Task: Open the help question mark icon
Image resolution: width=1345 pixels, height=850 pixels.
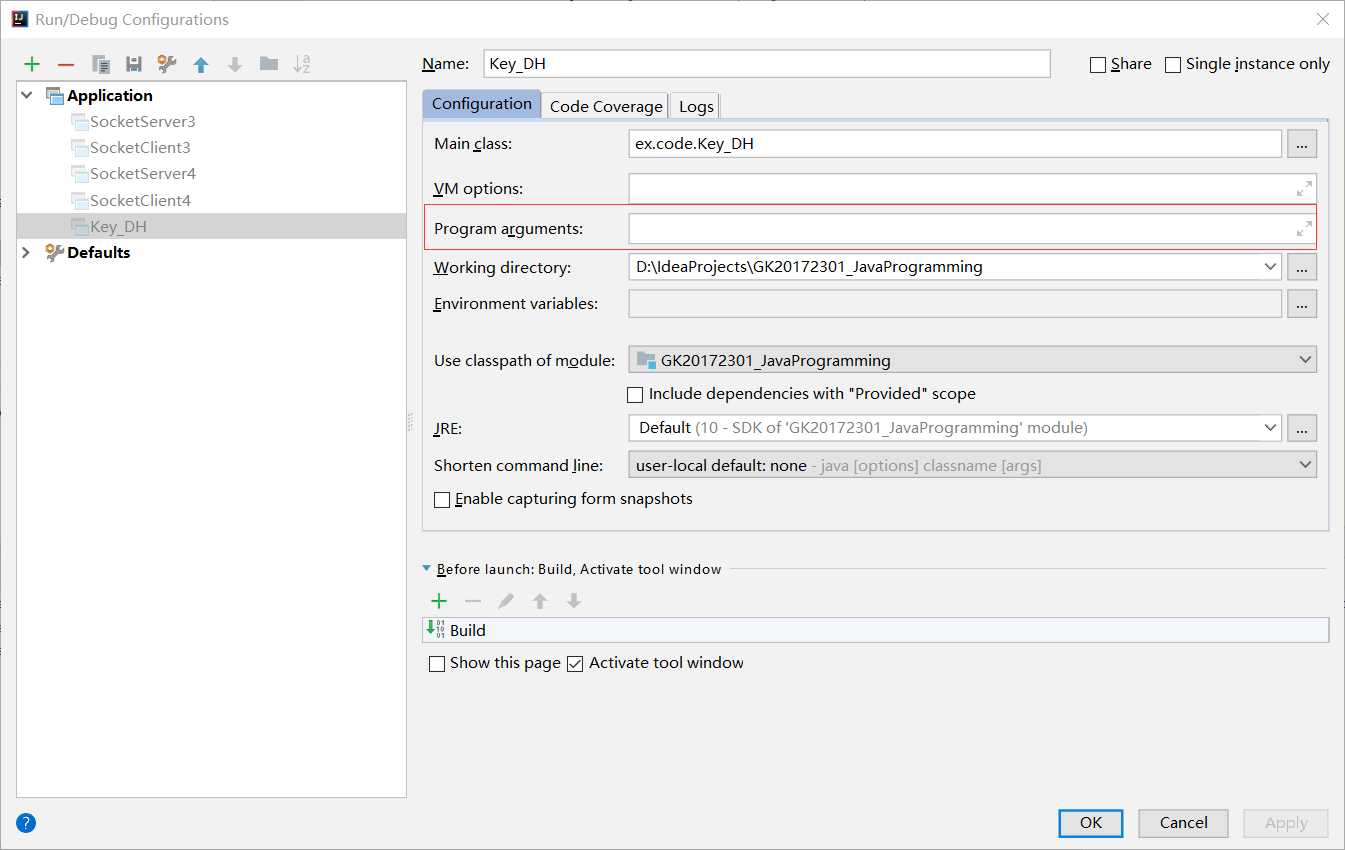Action: [27, 823]
